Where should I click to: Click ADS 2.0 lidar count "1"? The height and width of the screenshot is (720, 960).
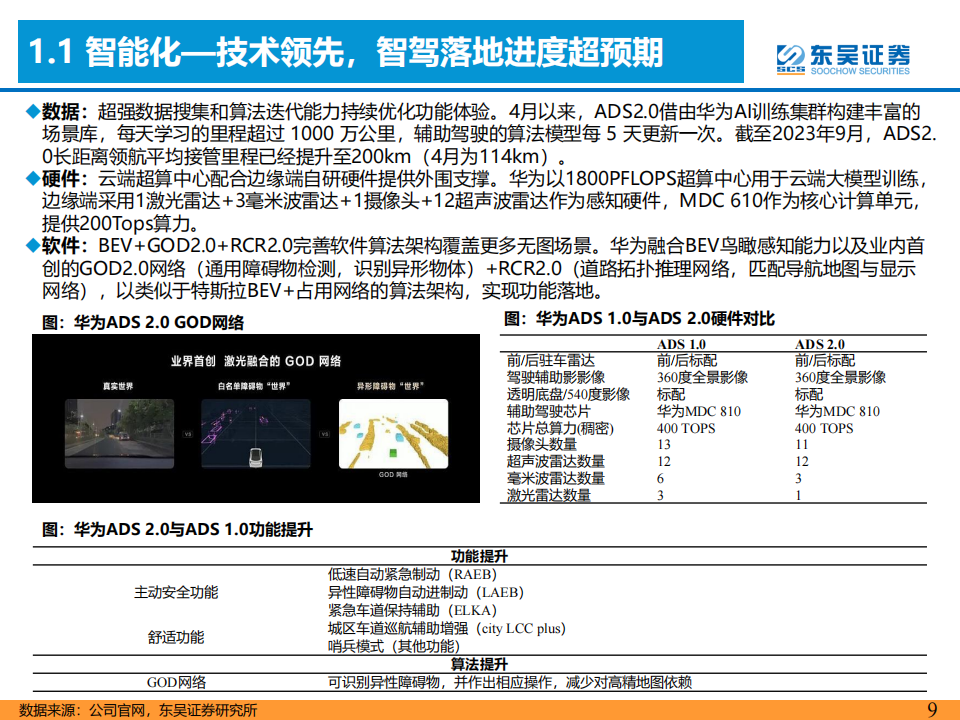click(x=798, y=495)
